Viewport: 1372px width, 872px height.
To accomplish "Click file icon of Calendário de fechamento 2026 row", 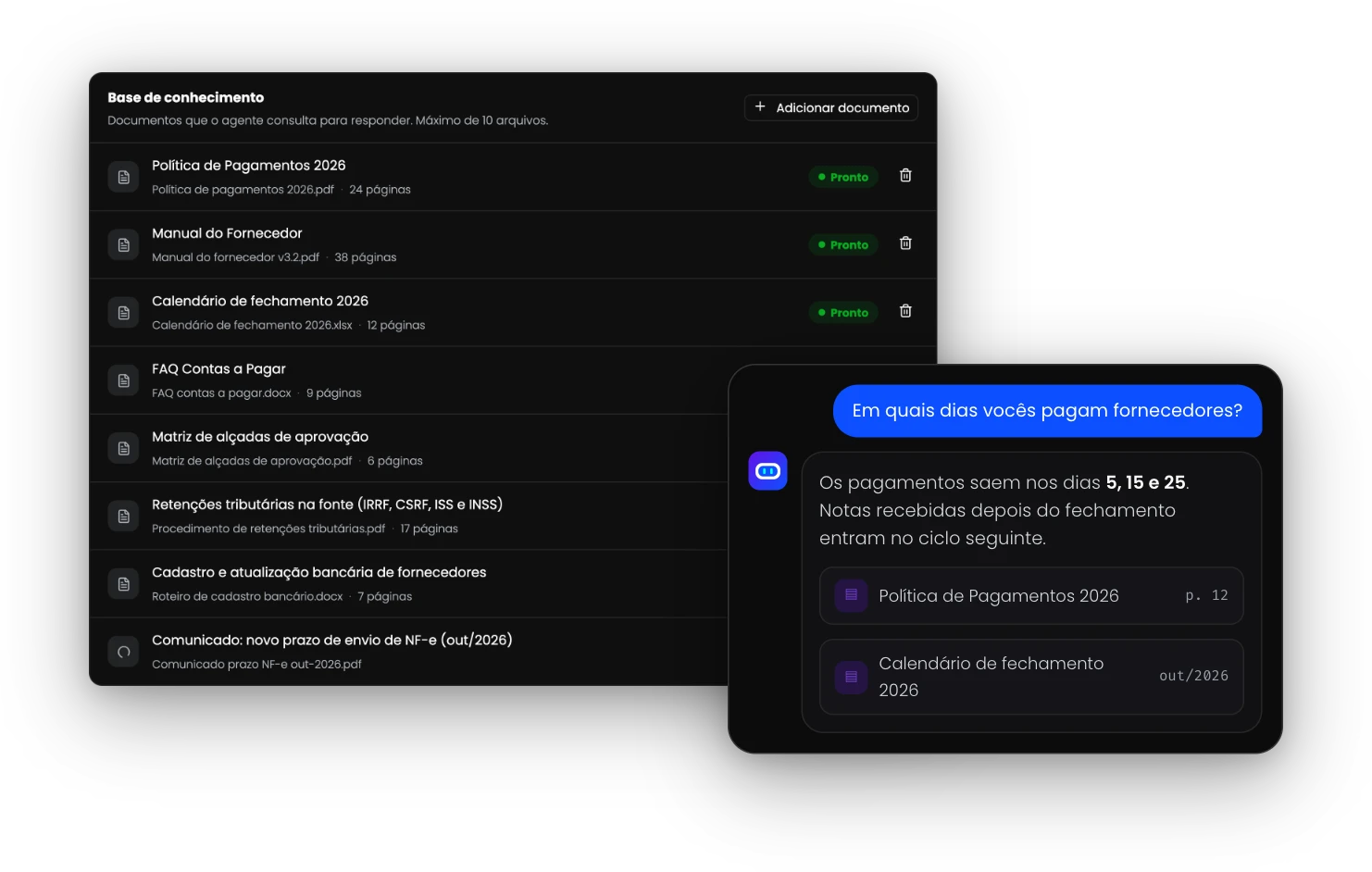I will click(123, 313).
